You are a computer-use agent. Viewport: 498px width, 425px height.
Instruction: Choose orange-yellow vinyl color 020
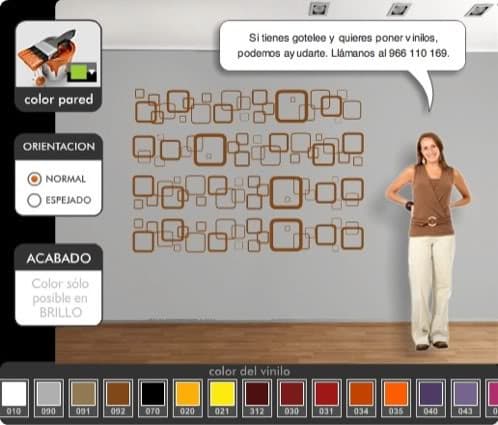click(188, 398)
